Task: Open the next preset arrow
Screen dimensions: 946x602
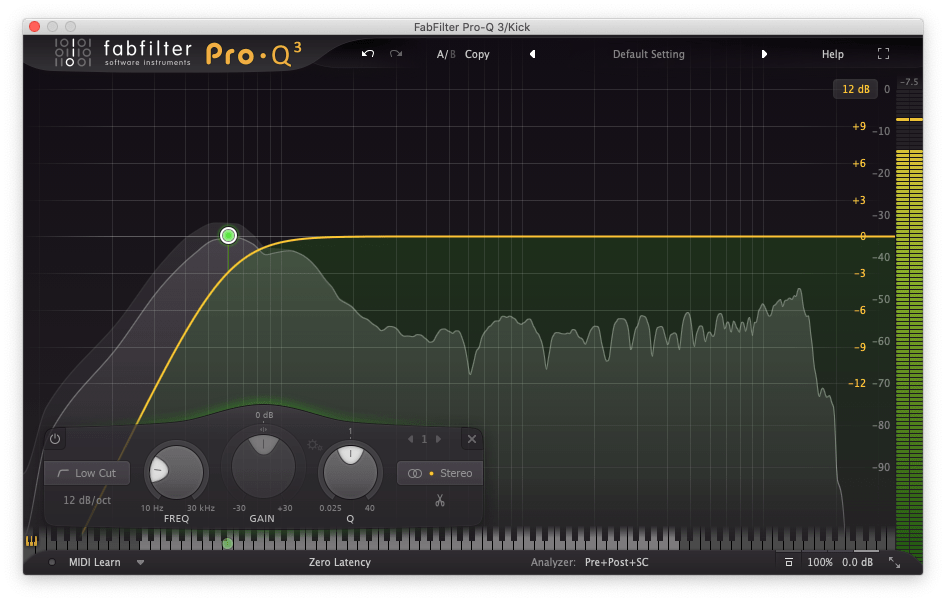Action: pos(765,54)
